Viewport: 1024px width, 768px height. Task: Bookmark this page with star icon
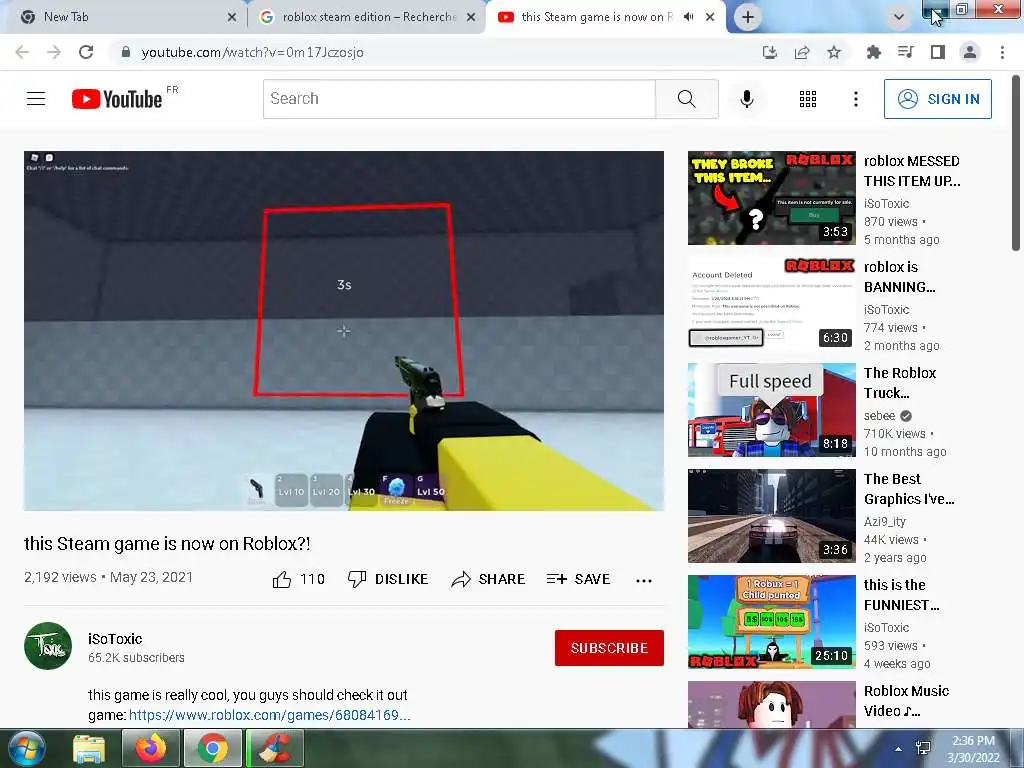834,52
